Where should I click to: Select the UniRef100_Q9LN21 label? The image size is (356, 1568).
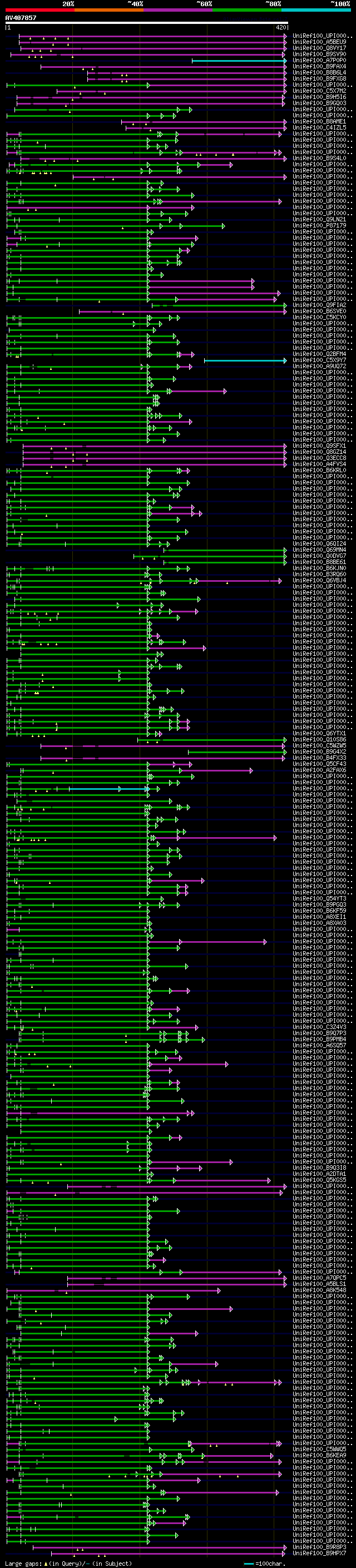pyautogui.click(x=319, y=219)
